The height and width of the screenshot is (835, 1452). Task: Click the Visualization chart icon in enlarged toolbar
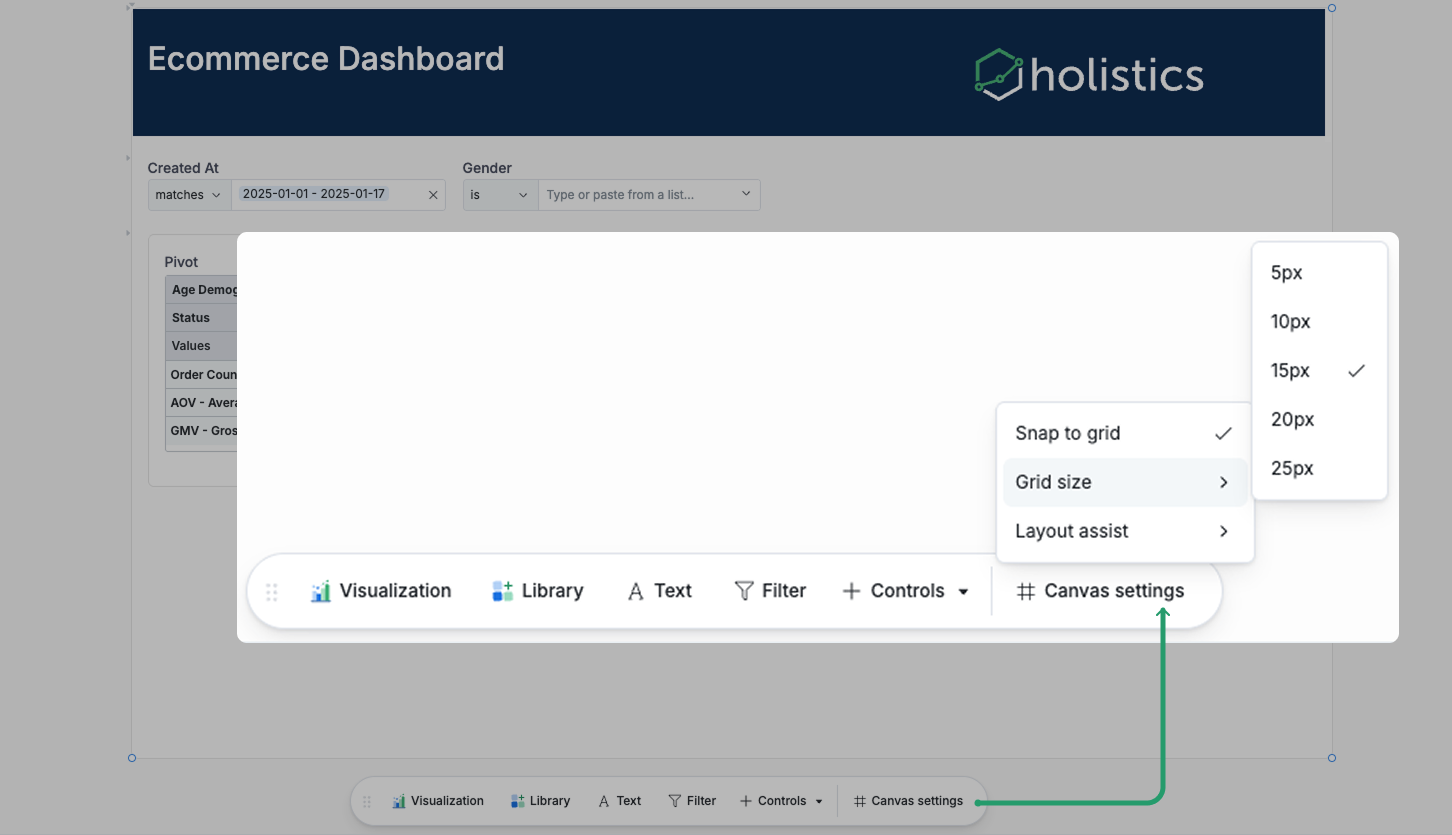pyautogui.click(x=320, y=591)
